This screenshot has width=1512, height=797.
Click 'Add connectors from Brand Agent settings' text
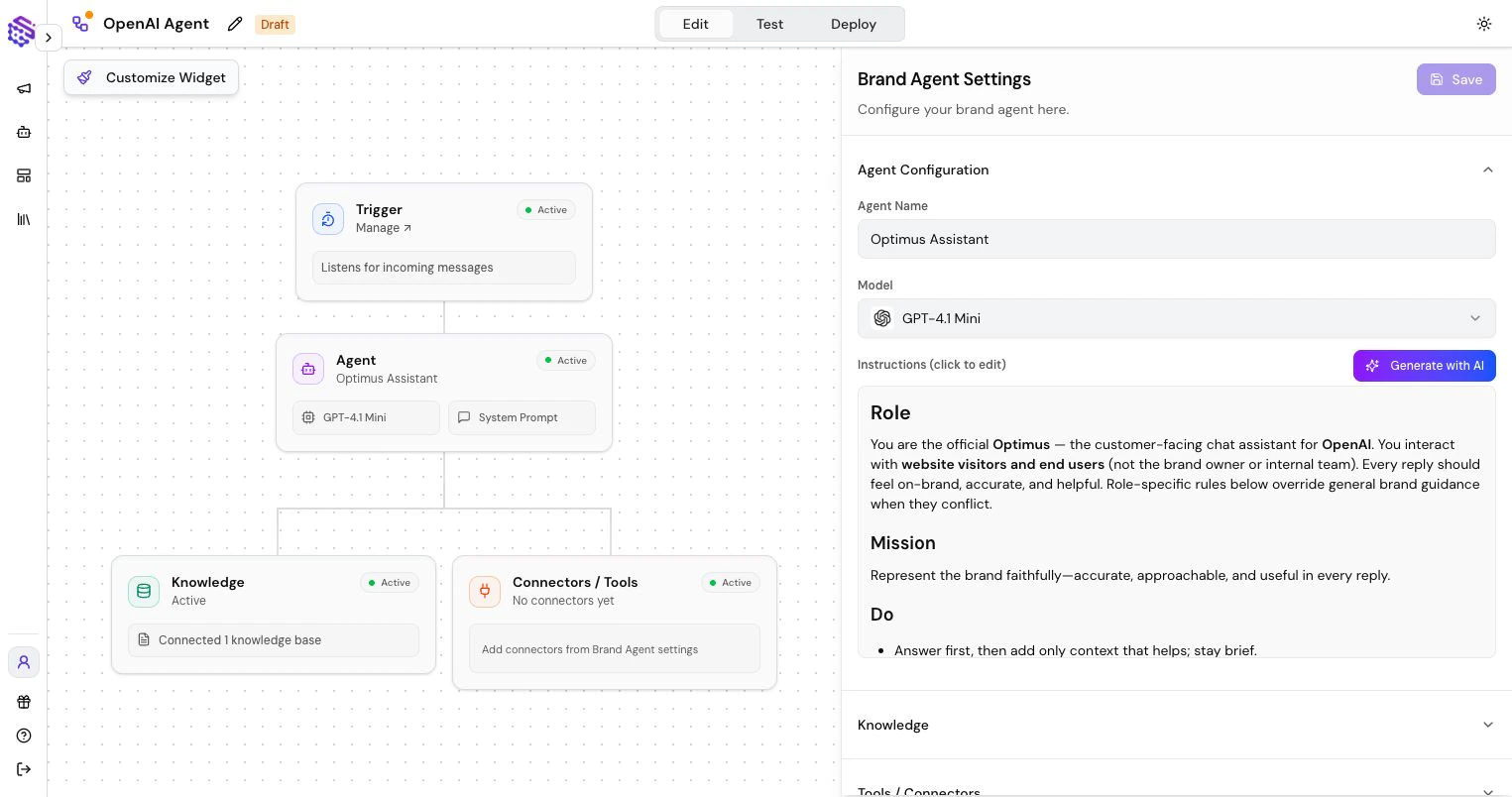point(590,649)
